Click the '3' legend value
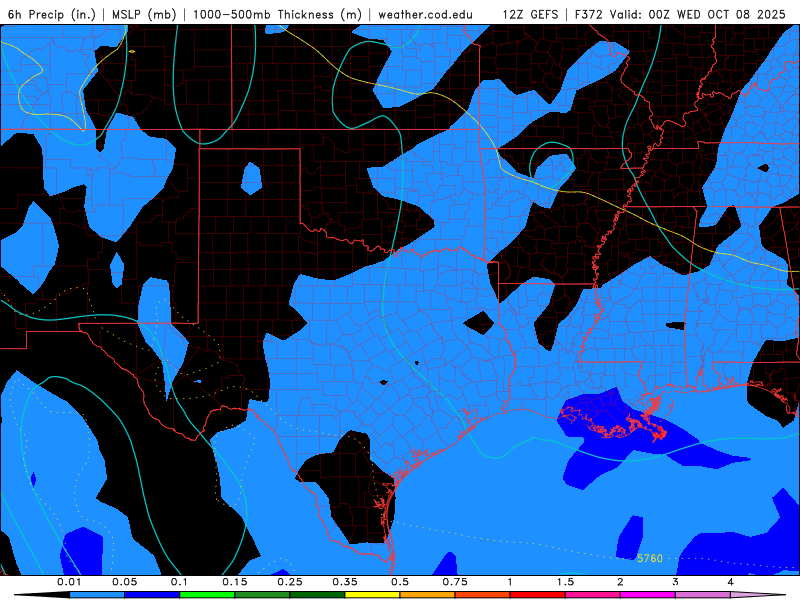The height and width of the screenshot is (600, 800). 676,582
